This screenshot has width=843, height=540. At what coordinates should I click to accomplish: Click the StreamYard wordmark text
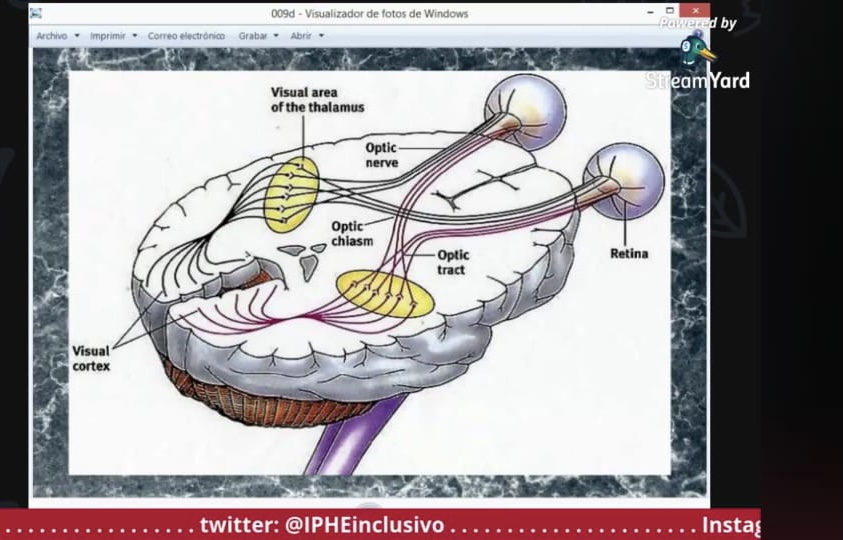tap(697, 81)
